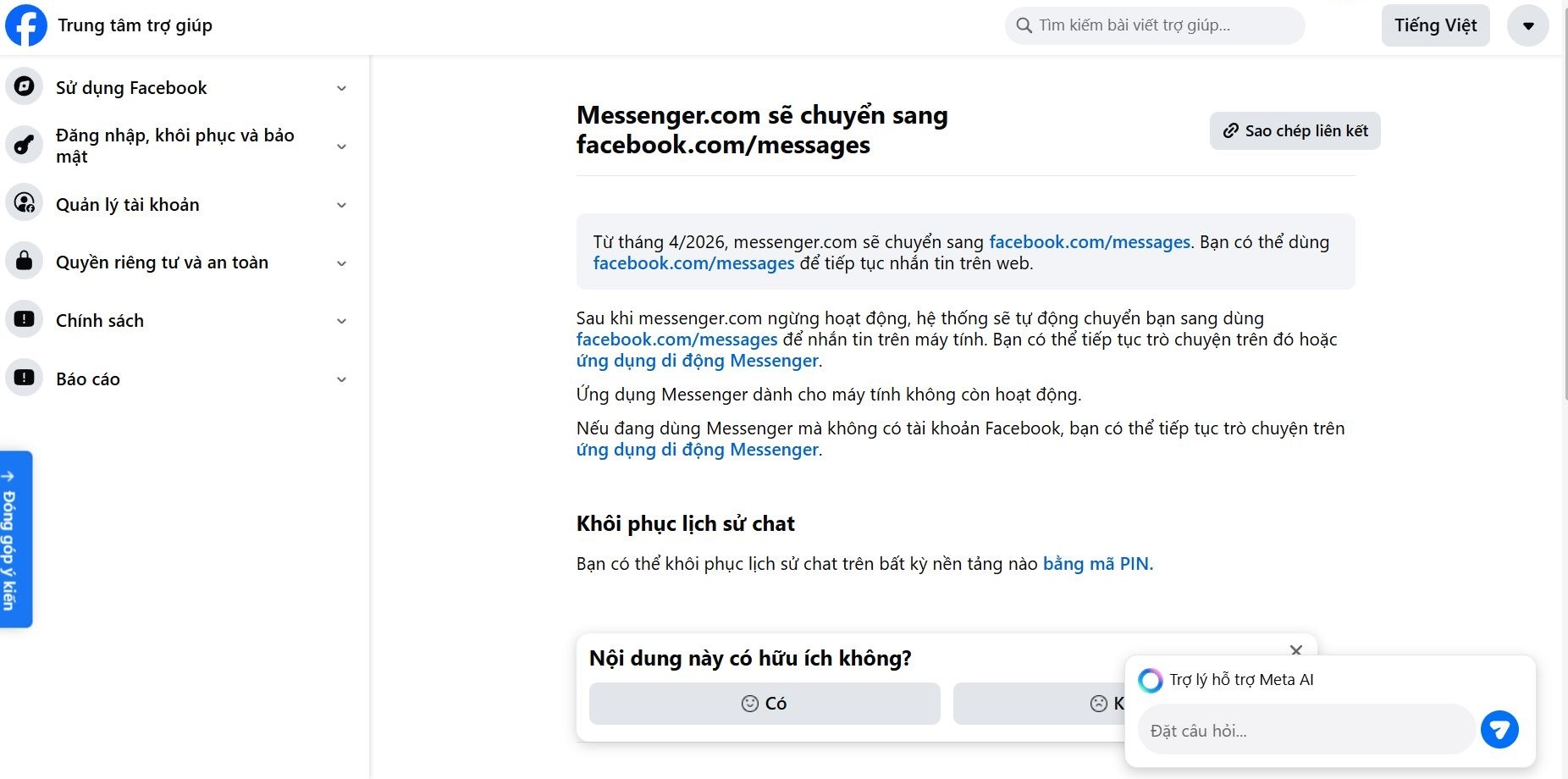Click the key icon for Đăng nhập section

click(25, 145)
